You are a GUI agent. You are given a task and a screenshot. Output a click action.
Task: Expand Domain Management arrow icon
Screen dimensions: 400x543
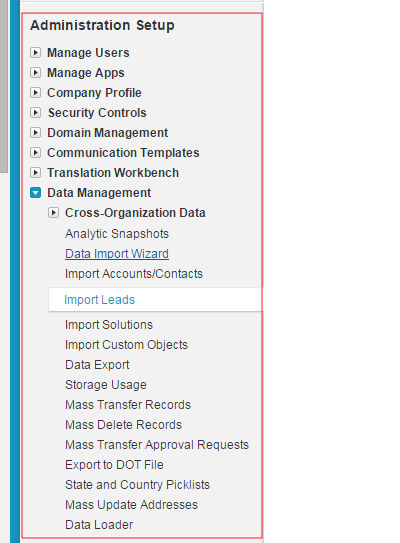35,133
